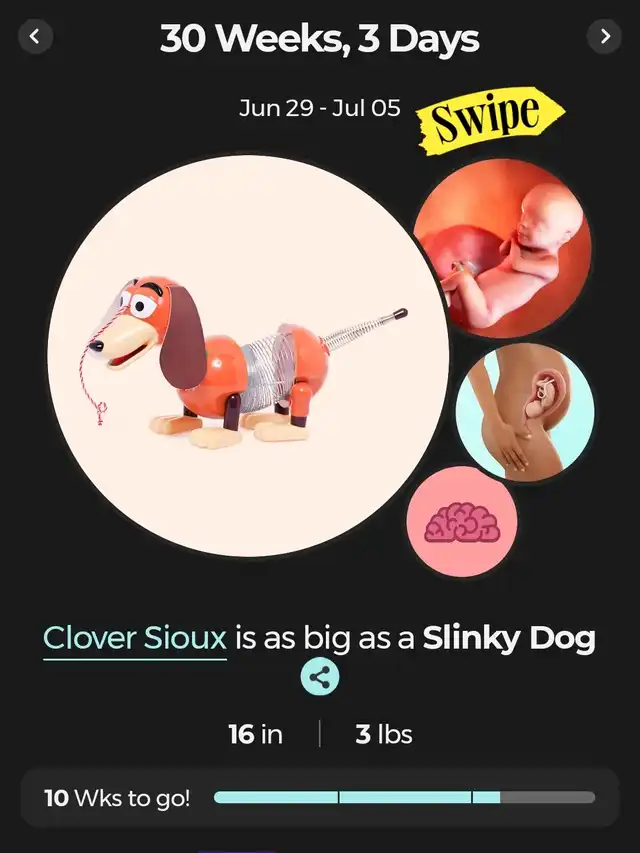Tap the 10 Wks to go! label
Screen dimensions: 640x853
(x=117, y=798)
